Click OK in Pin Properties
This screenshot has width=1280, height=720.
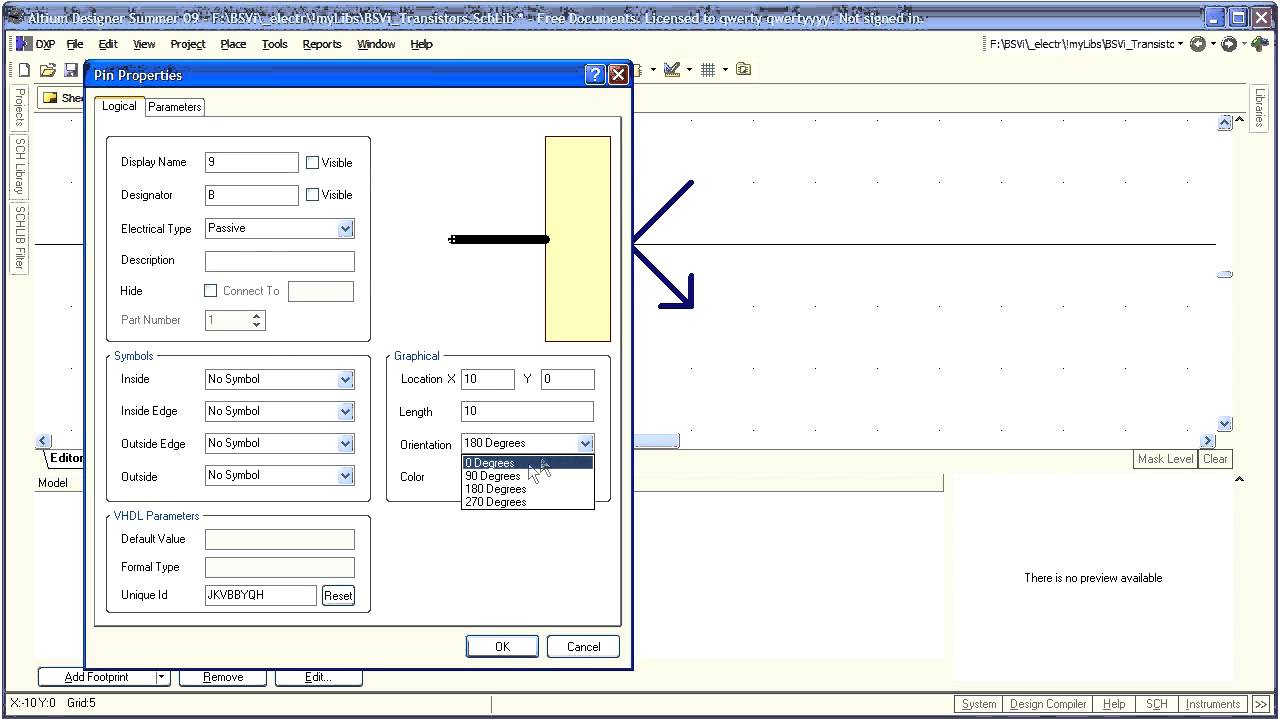(502, 646)
